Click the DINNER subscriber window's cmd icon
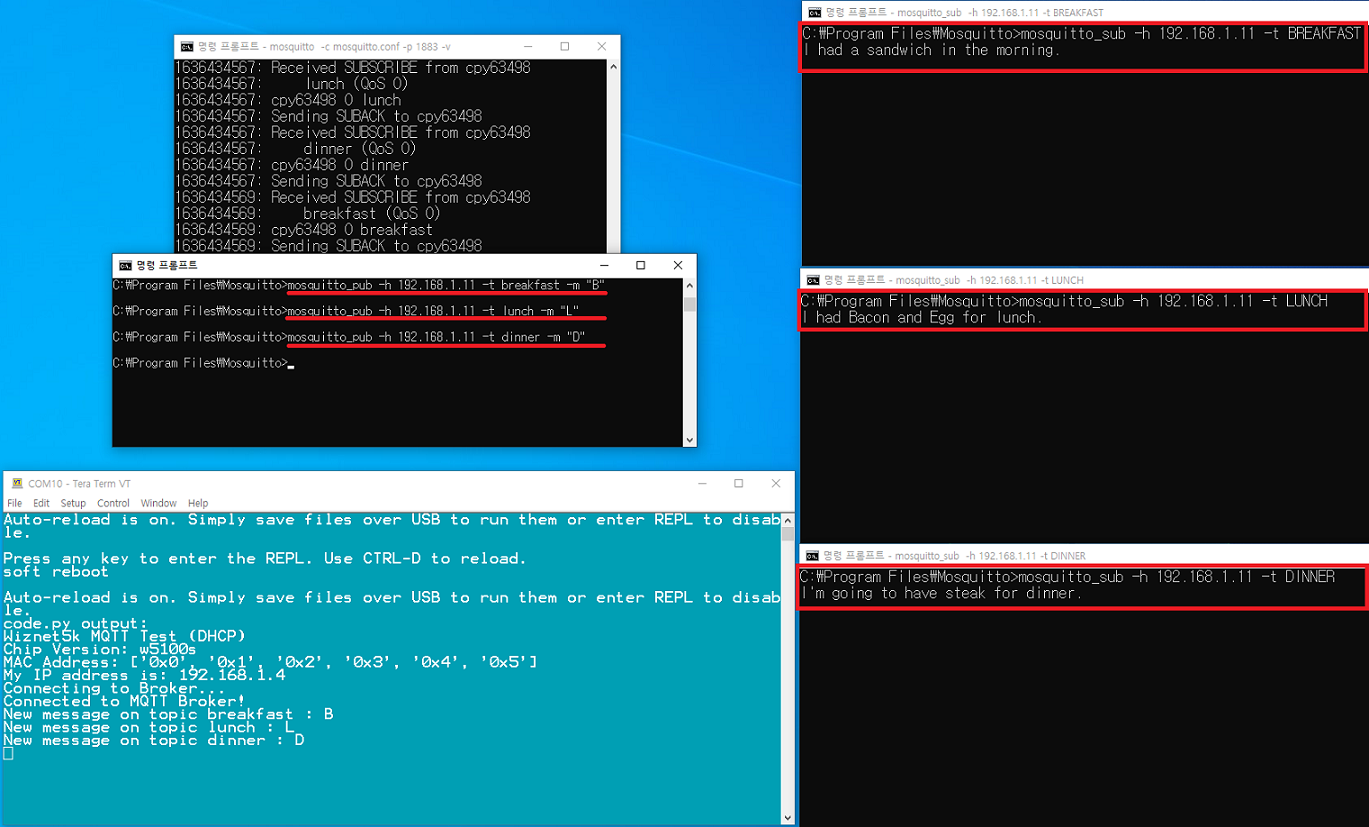This screenshot has height=827, width=1369. coord(814,555)
